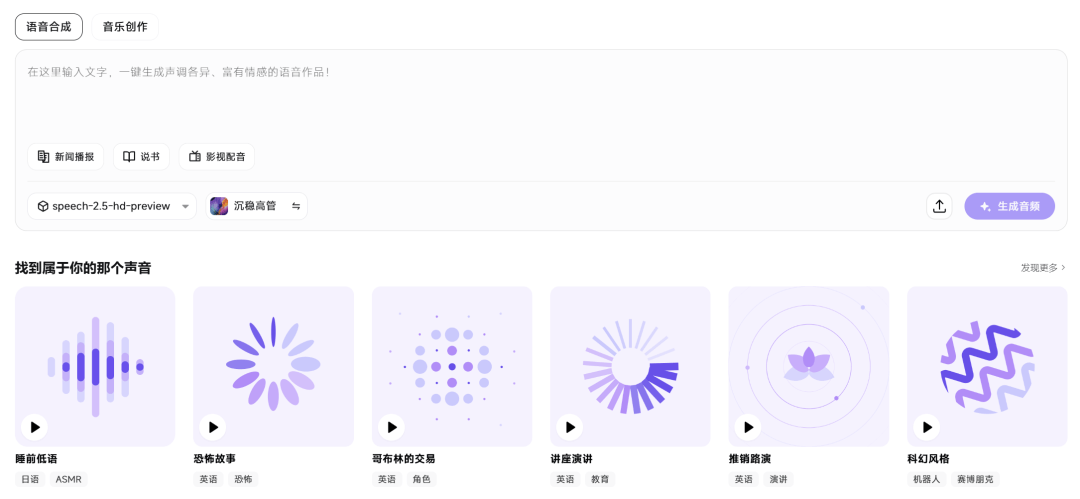Expand the 发现更多 voices link

click(x=1043, y=268)
